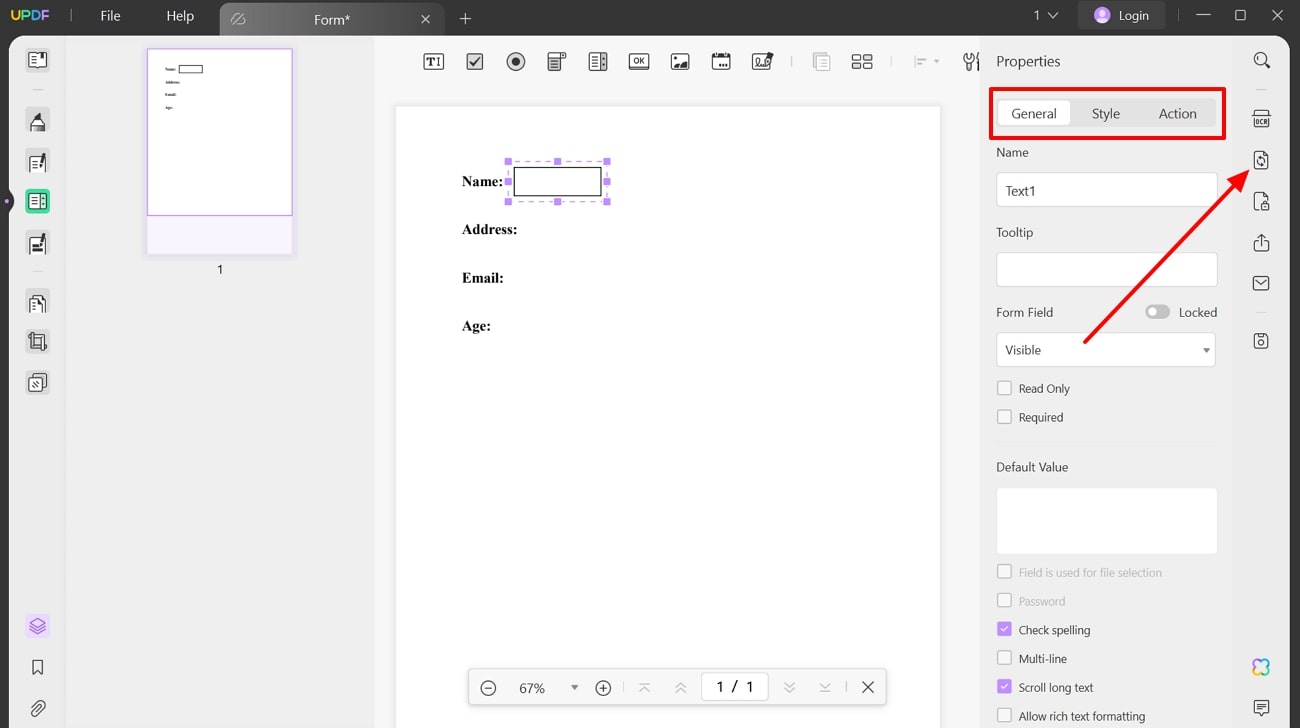Switch to the Style properties tab
The width and height of the screenshot is (1300, 728).
pos(1105,114)
